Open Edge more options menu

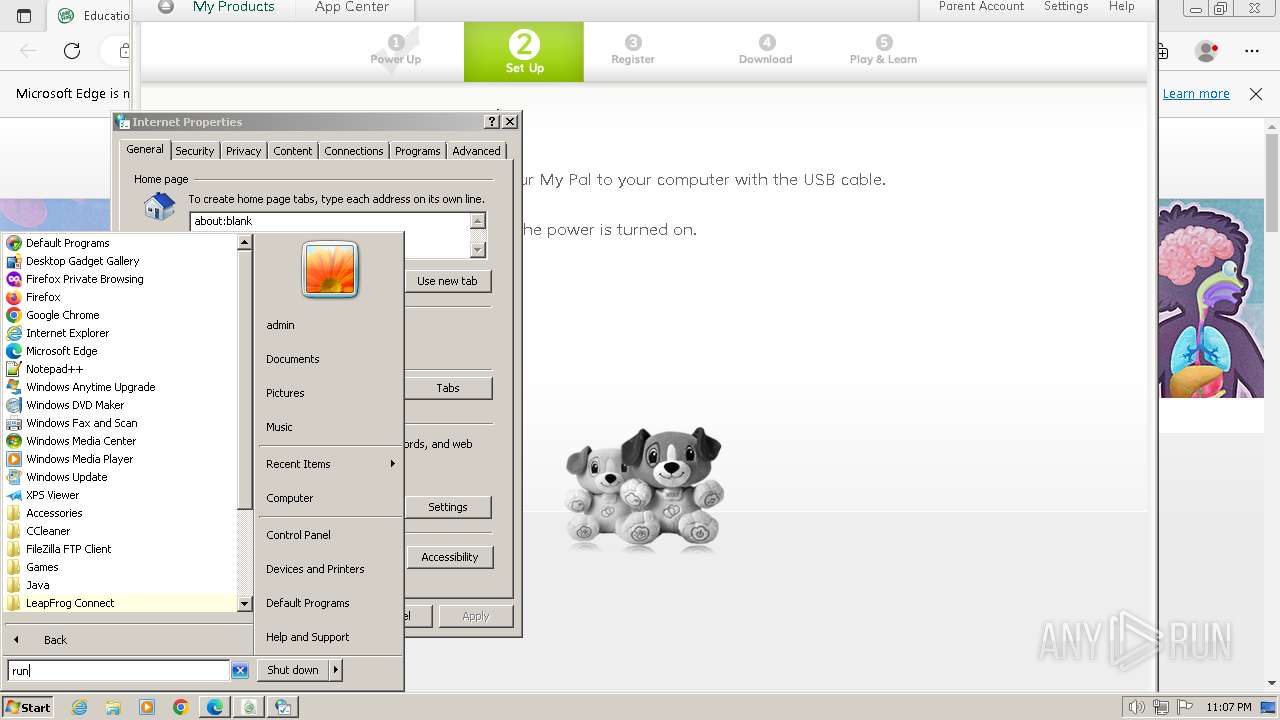point(1252,51)
